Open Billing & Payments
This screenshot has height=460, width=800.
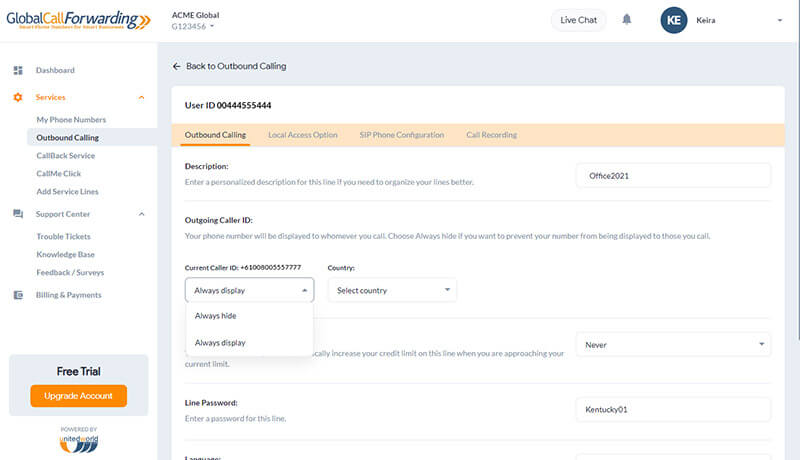pyautogui.click(x=68, y=295)
